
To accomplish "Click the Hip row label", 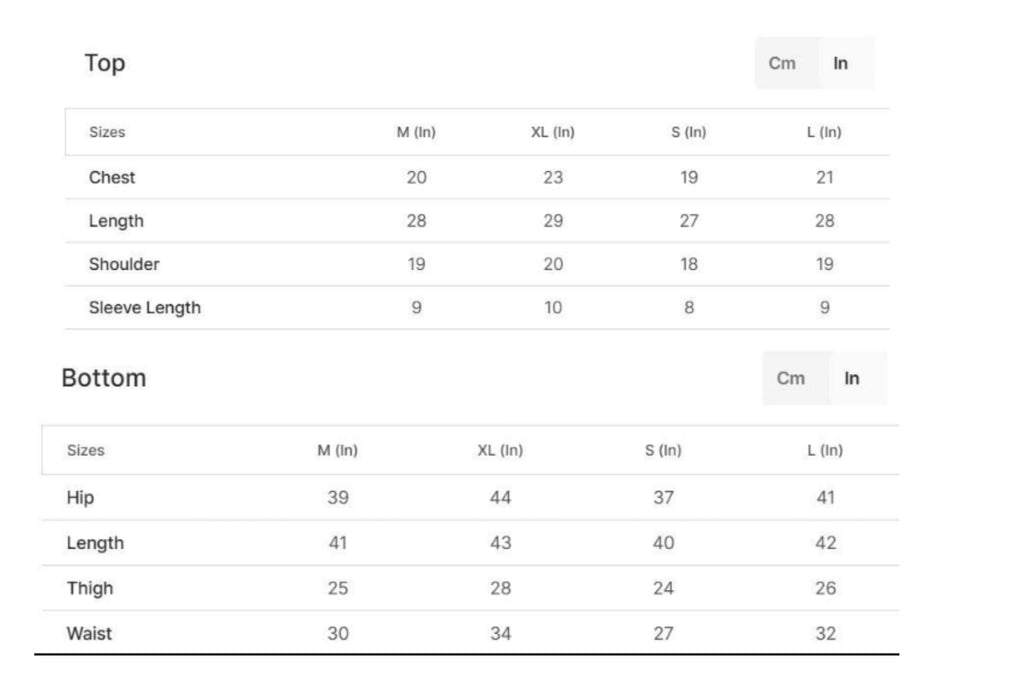I will (81, 497).
